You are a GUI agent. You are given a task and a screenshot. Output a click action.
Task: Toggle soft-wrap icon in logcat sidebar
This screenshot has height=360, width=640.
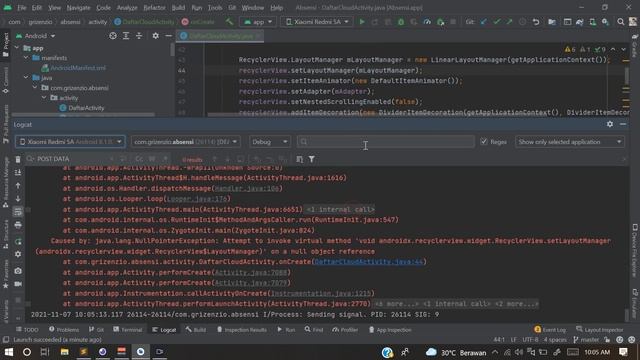tap(18, 211)
